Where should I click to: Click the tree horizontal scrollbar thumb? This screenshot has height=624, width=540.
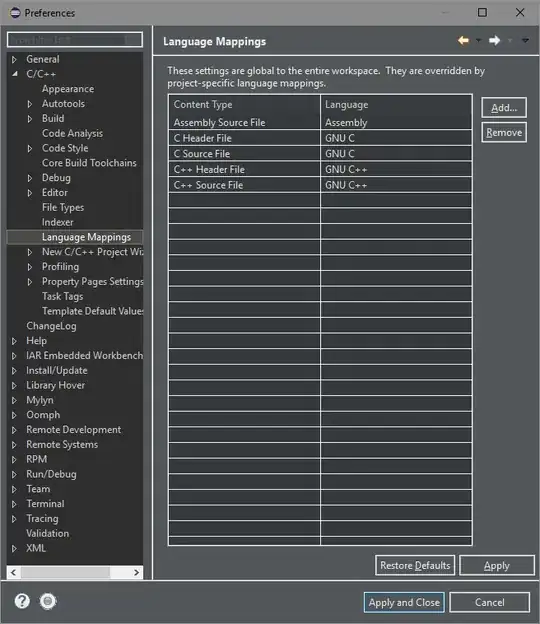click(x=65, y=573)
